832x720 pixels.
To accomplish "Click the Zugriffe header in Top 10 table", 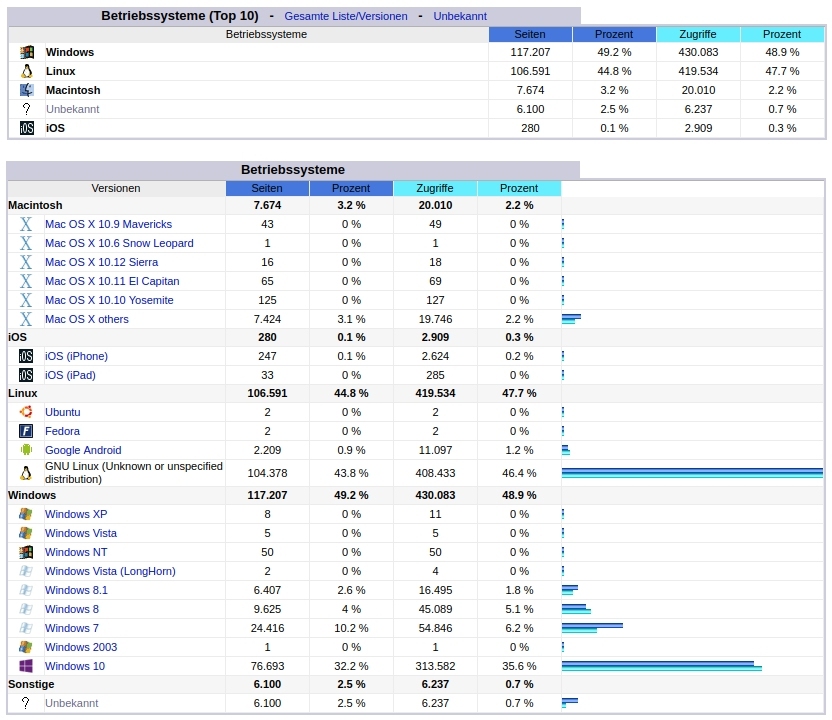I will [698, 34].
